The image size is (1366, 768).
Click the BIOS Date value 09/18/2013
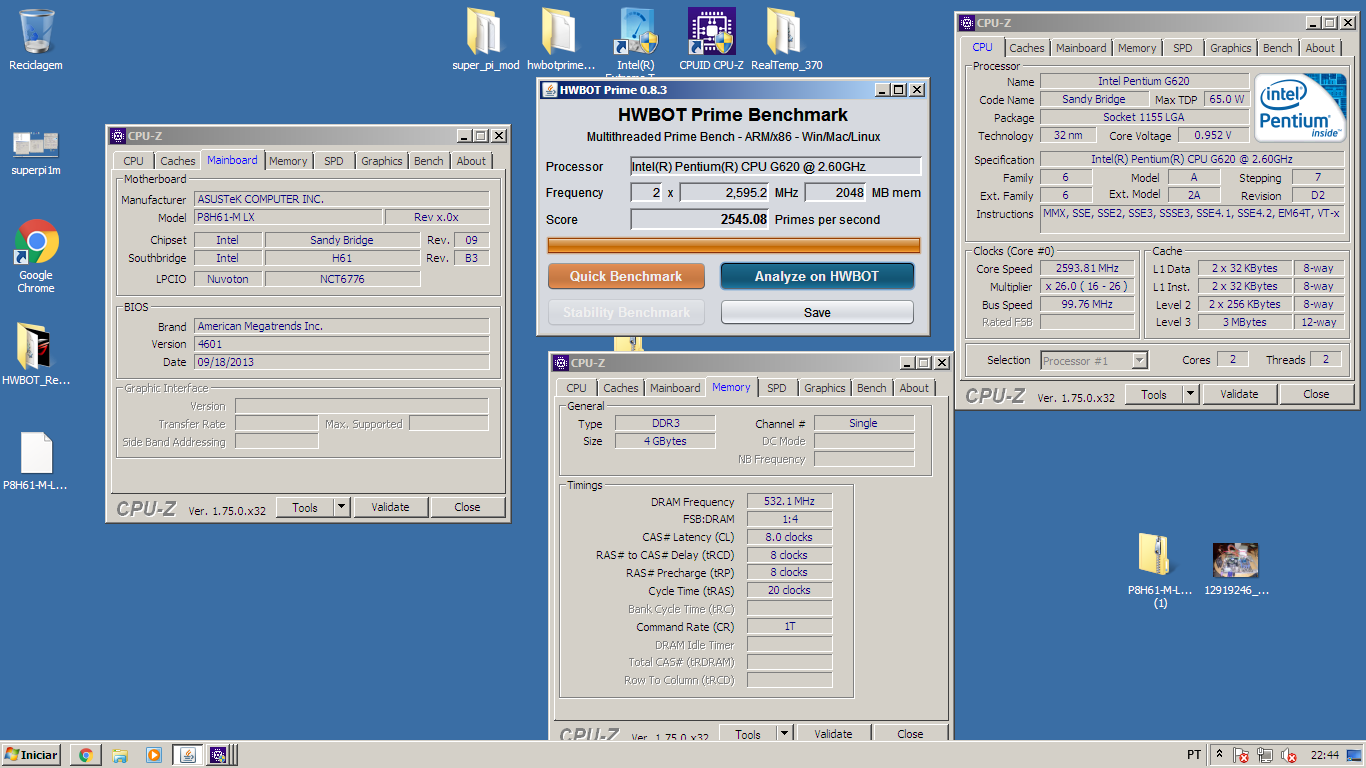341,362
